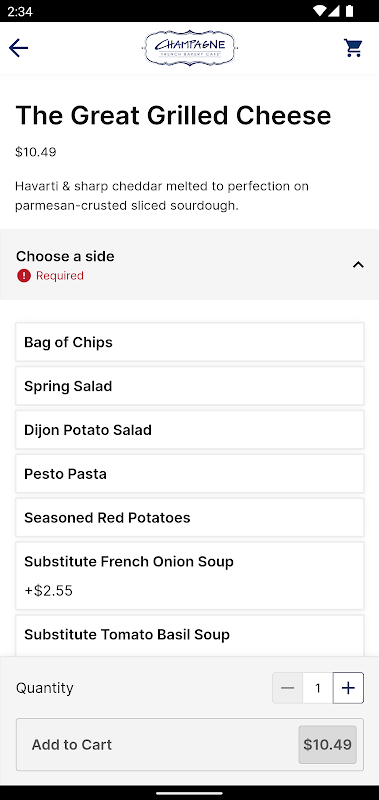Image resolution: width=379 pixels, height=800 pixels.
Task: Increase quantity with the plus icon
Action: (348, 688)
